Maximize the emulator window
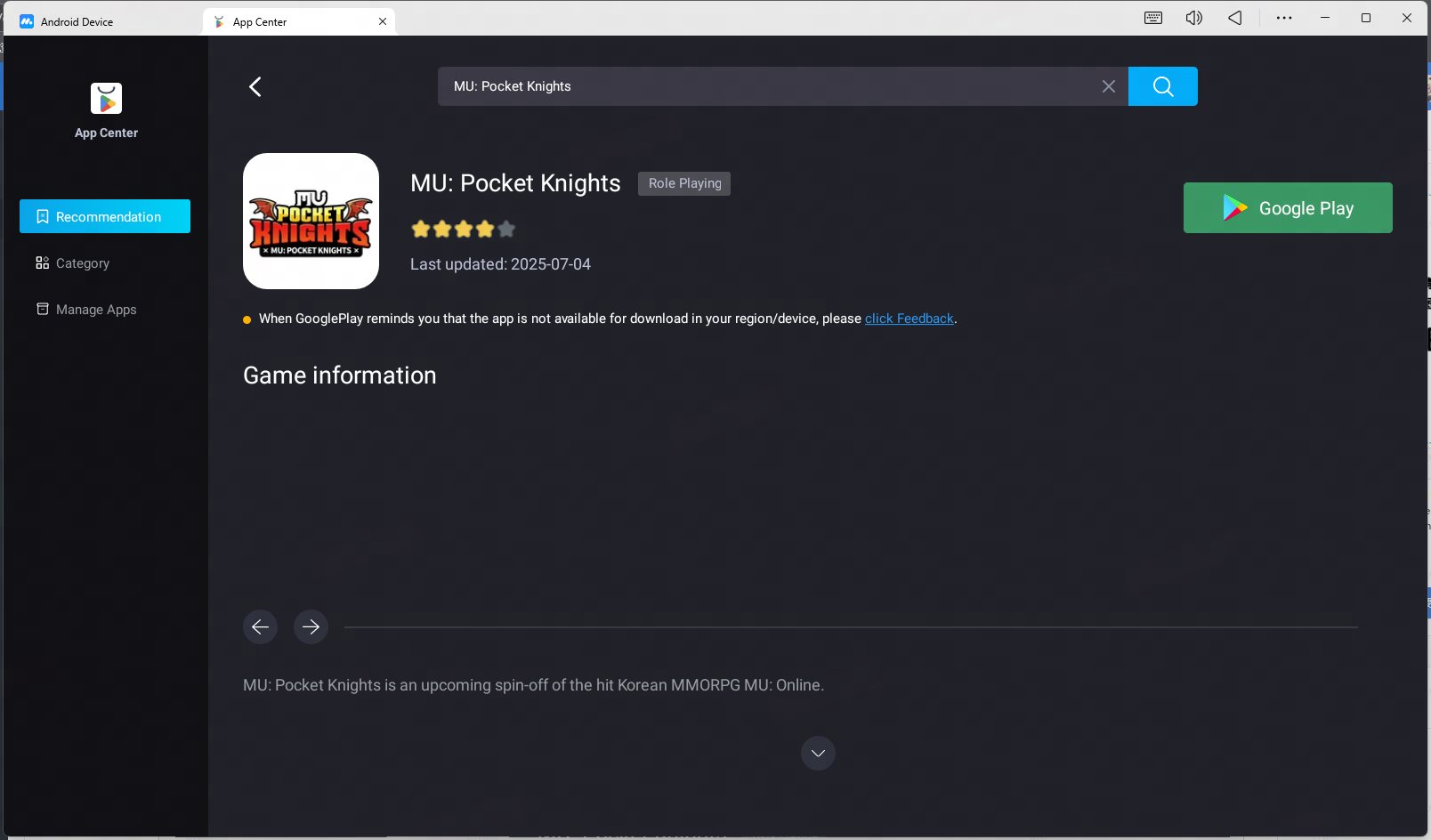Screen dimensions: 1431x840 [x=1366, y=18]
